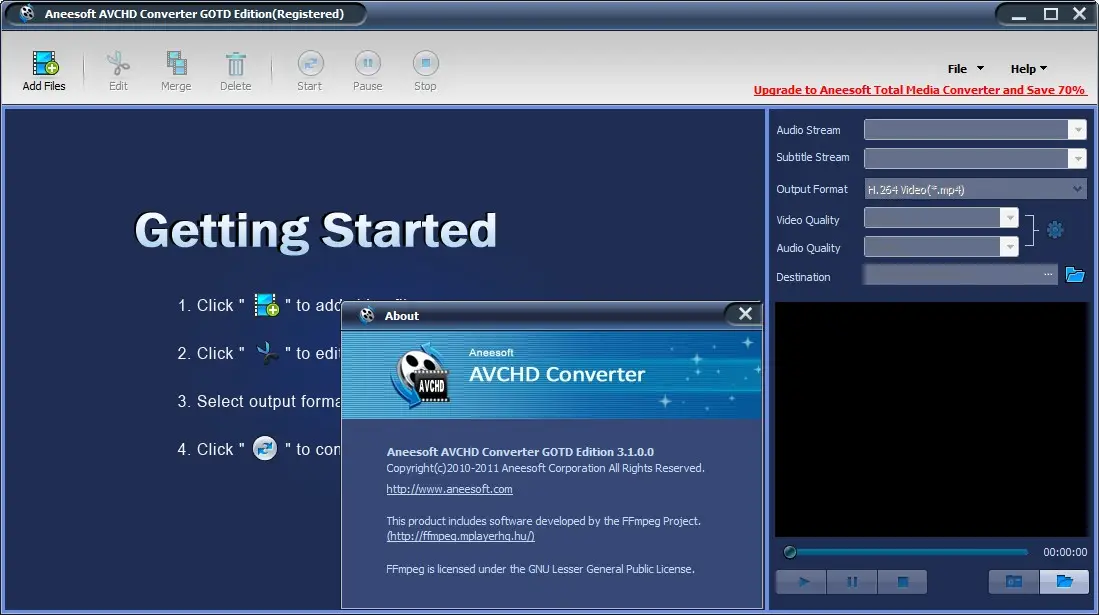The image size is (1099, 615).
Task: Click the convert icon in step 4
Action: (x=265, y=448)
